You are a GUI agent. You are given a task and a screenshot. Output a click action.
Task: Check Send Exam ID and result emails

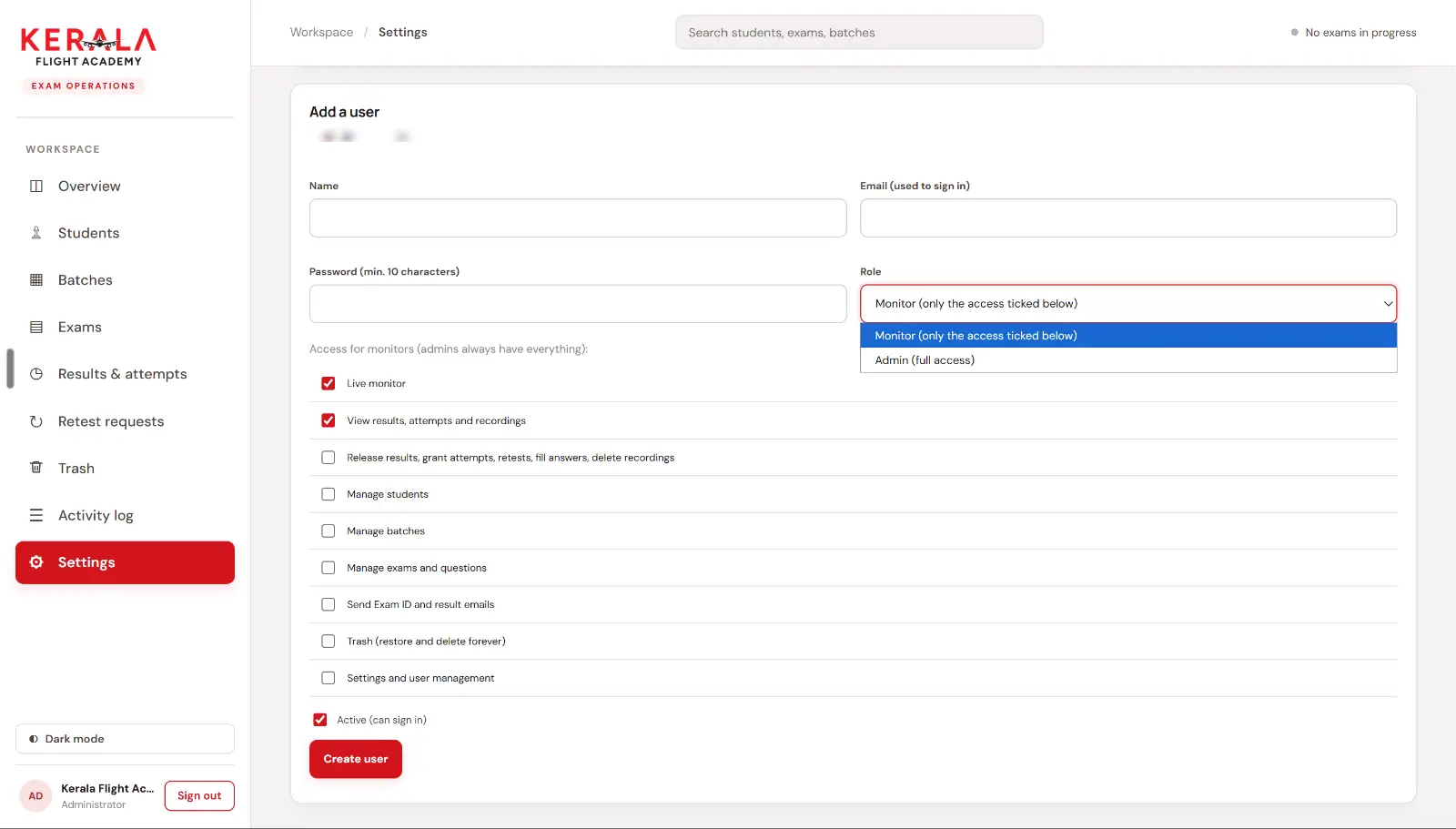pyautogui.click(x=329, y=604)
